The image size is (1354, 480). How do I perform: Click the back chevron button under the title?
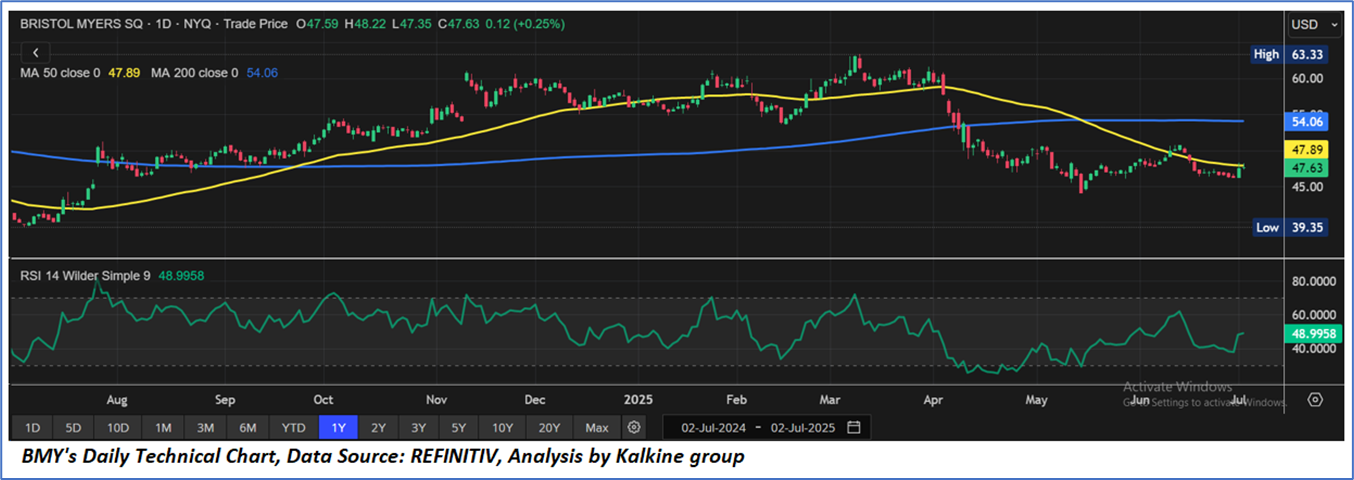[x=36, y=52]
